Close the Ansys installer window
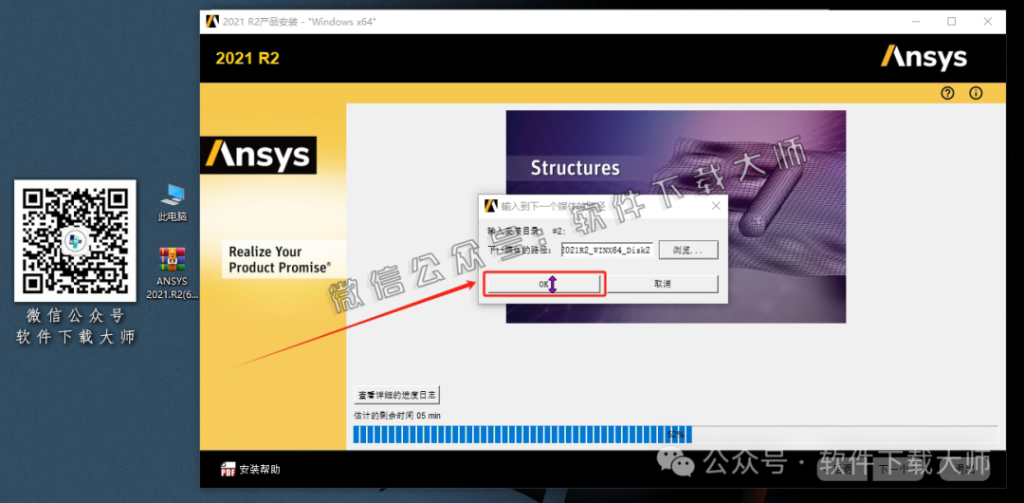The height and width of the screenshot is (503, 1024). 987,22
